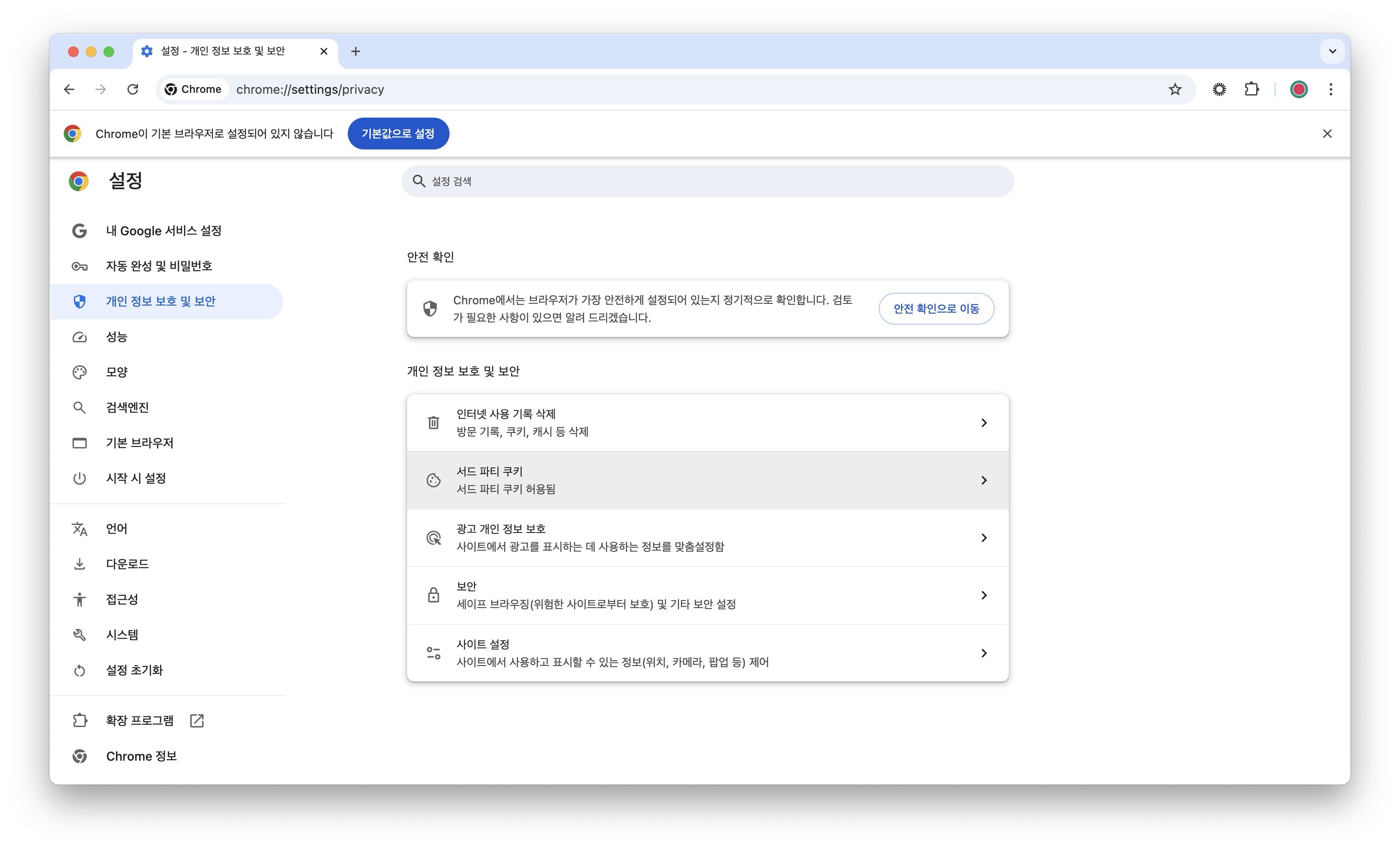Image resolution: width=1400 pixels, height=850 pixels.
Task: Click the 광고 개인 정보 보호 target icon
Action: (434, 538)
